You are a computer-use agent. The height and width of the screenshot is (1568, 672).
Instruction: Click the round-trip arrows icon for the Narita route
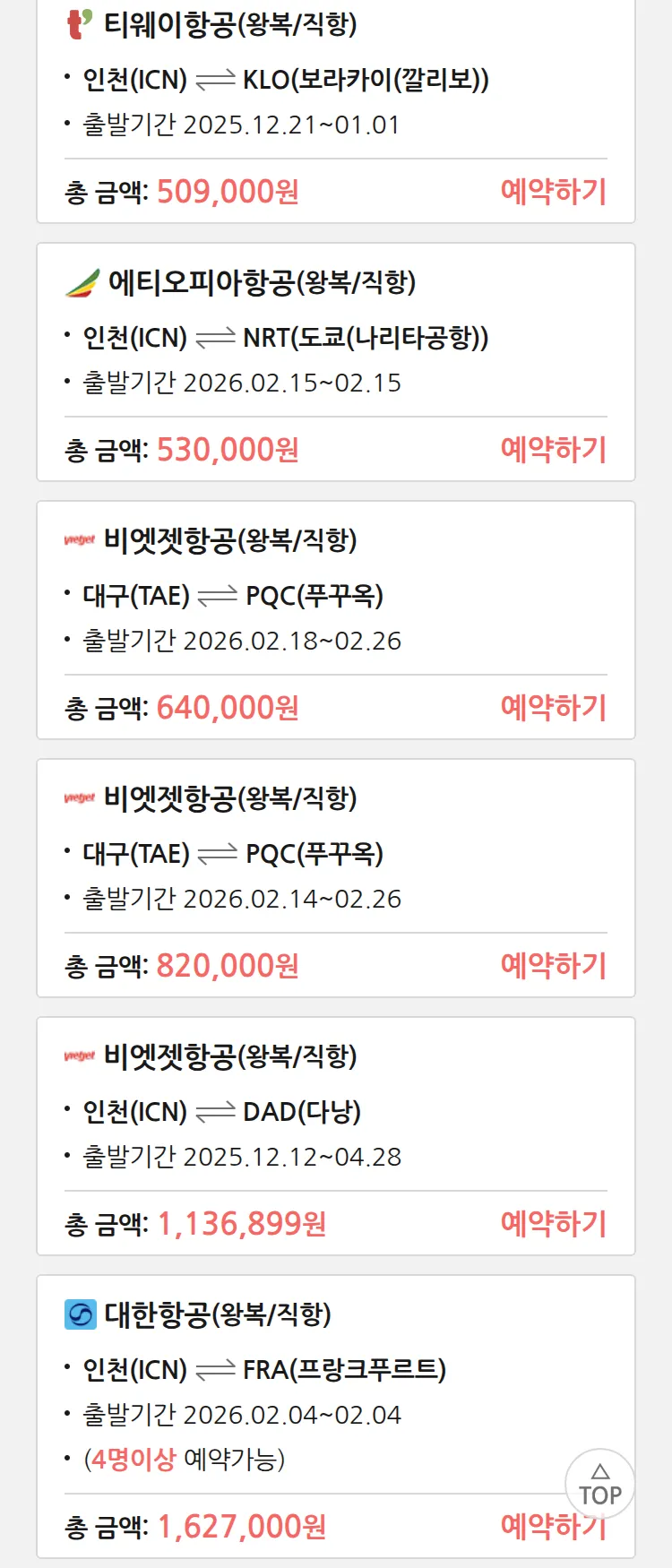pyautogui.click(x=215, y=339)
